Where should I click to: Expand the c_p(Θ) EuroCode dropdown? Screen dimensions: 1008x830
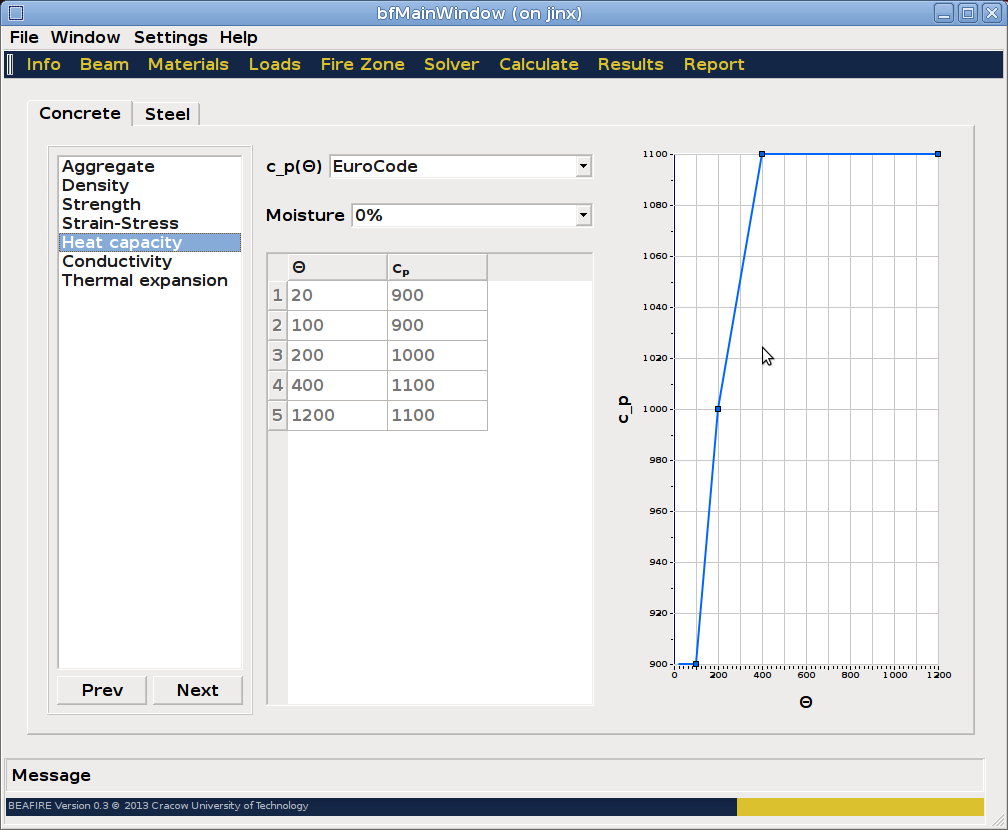pos(583,167)
